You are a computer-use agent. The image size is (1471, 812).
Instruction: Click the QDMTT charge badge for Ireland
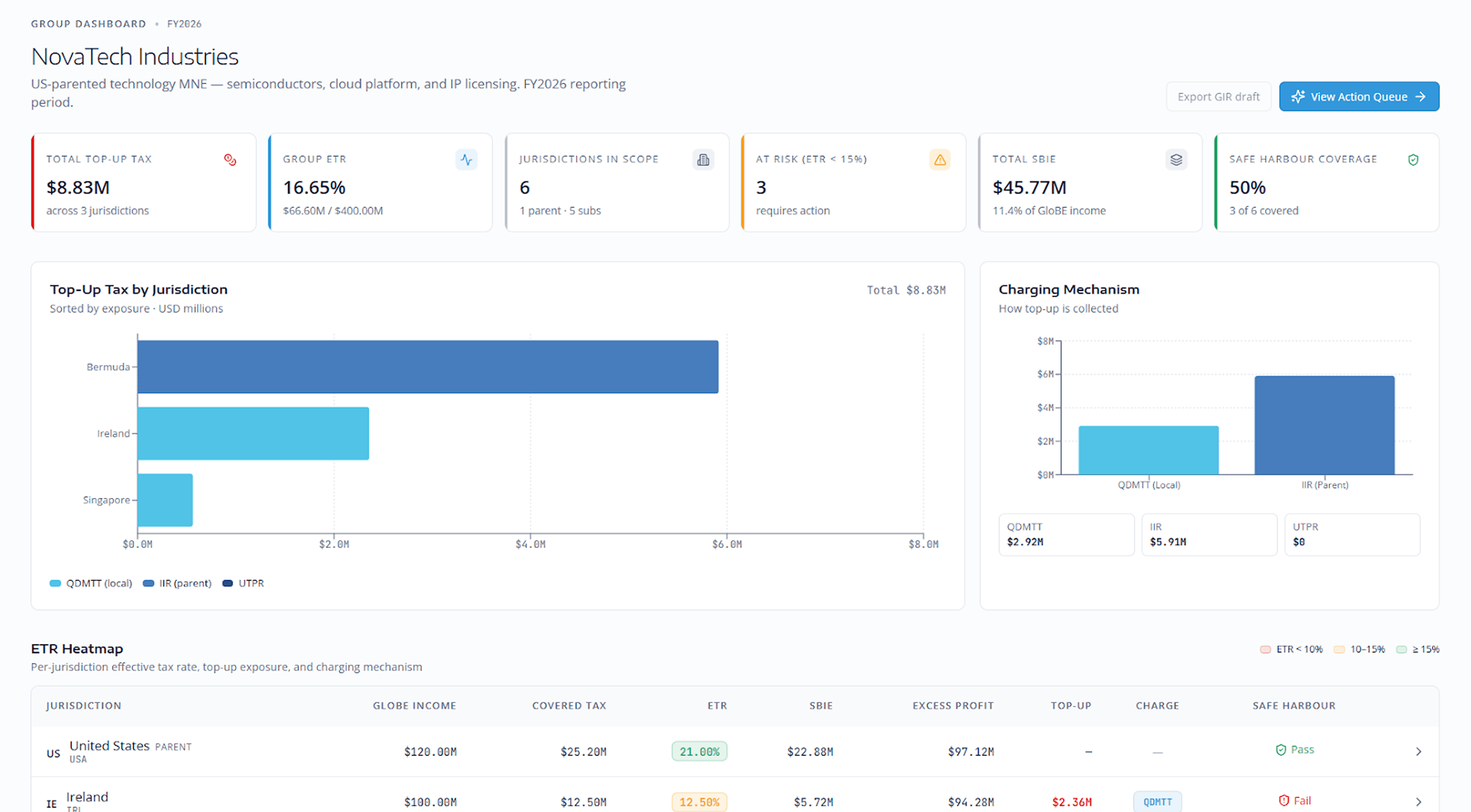pyautogui.click(x=1157, y=802)
